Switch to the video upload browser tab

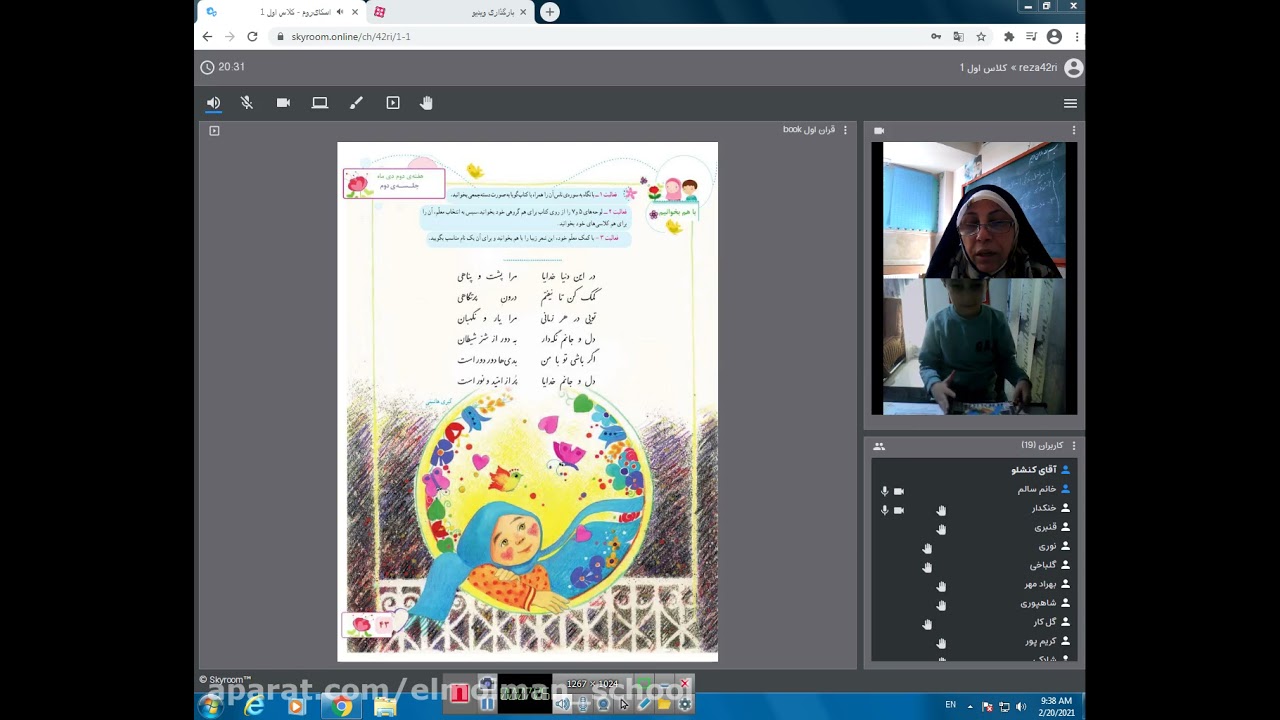tap(450, 12)
